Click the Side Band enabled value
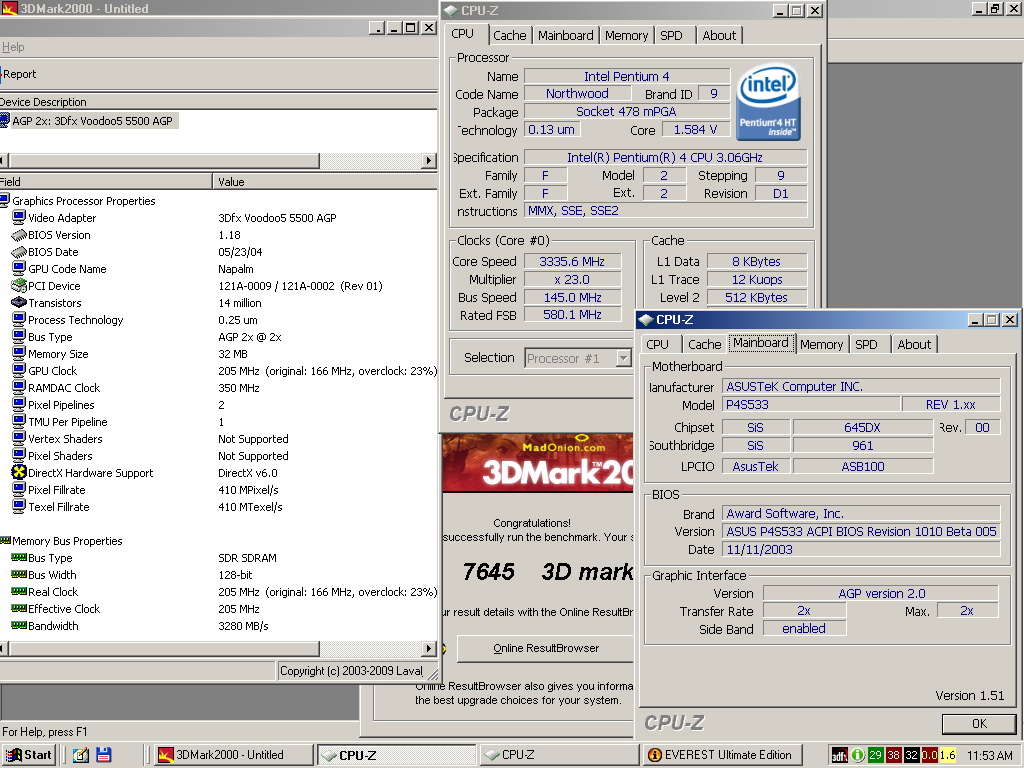The height and width of the screenshot is (768, 1024). click(804, 628)
